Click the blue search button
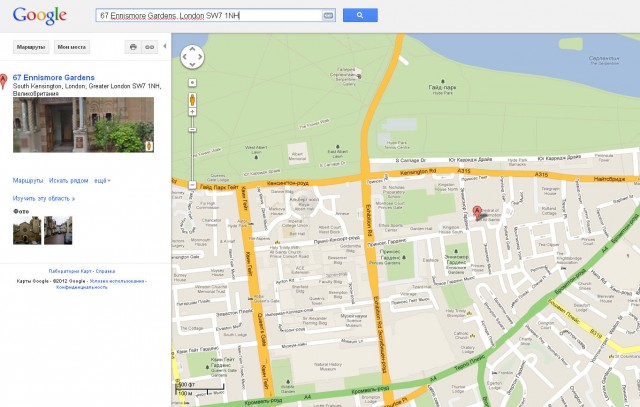 (x=359, y=16)
